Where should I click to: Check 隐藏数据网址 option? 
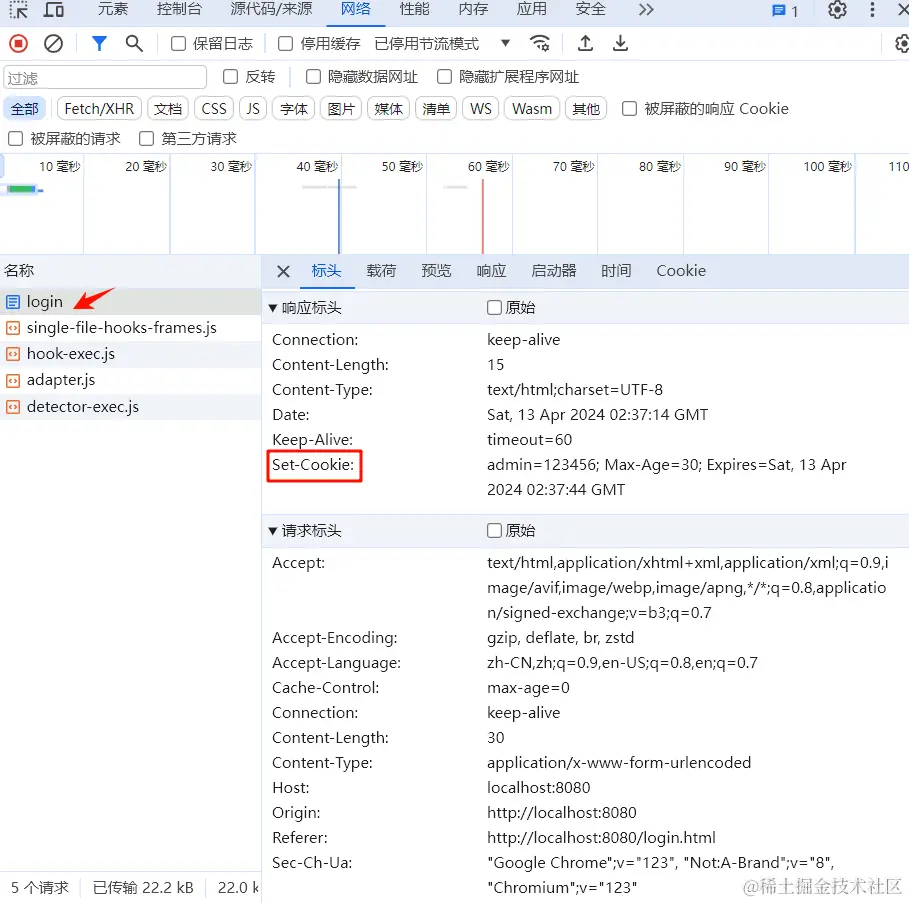(313, 77)
